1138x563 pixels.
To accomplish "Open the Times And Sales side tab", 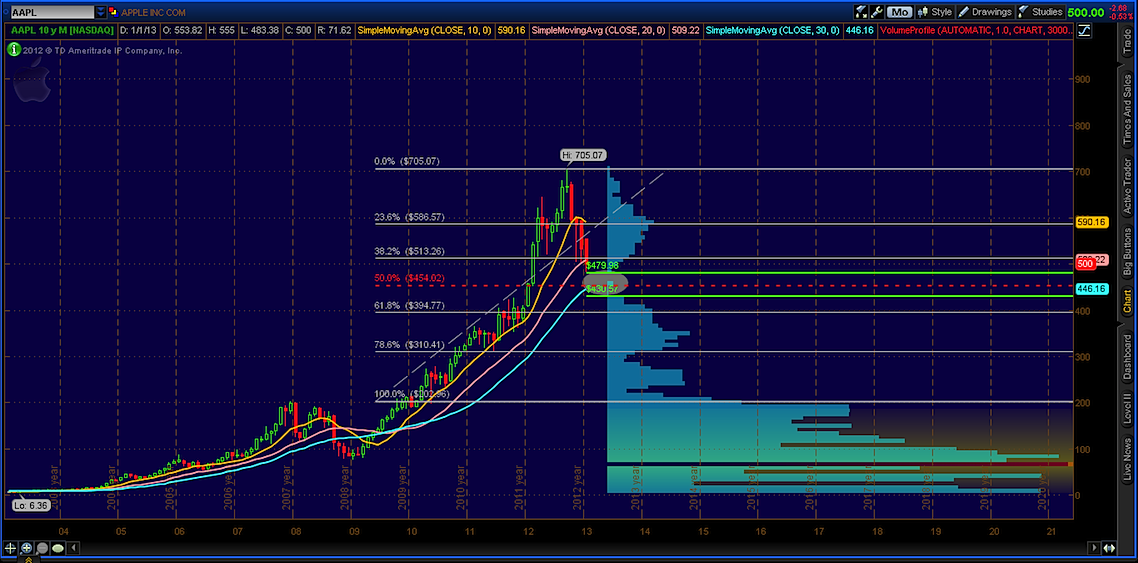I will tap(1127, 110).
